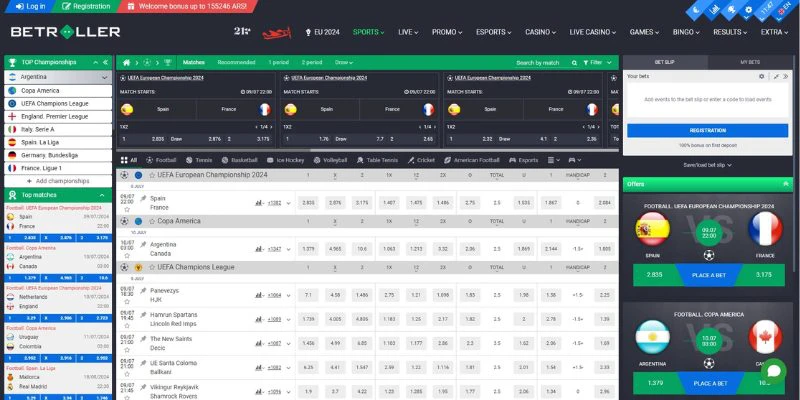
Task: Open the more-sports list dropdown
Action: [553, 160]
